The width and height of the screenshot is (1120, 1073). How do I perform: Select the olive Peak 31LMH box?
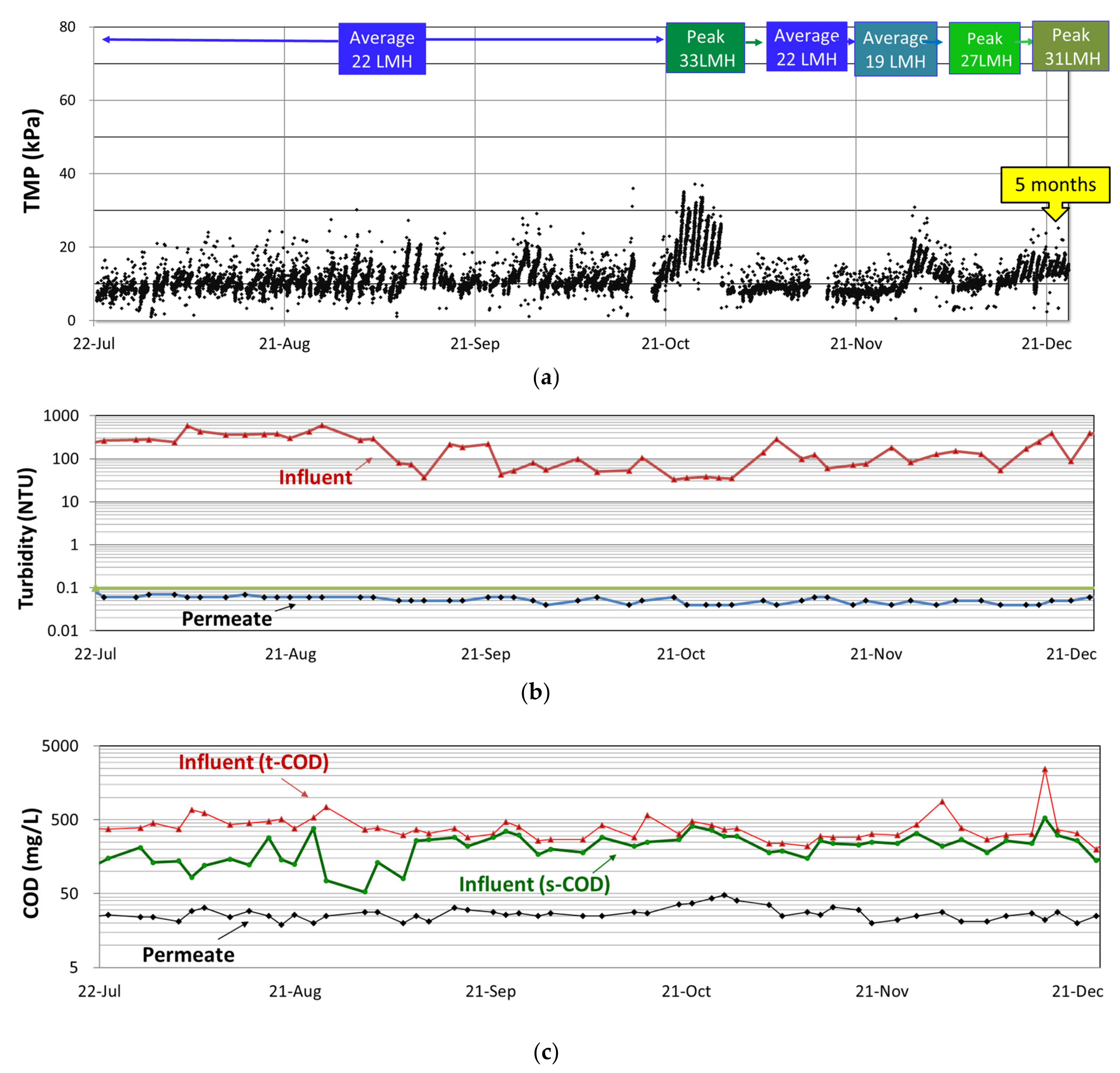coord(1070,46)
